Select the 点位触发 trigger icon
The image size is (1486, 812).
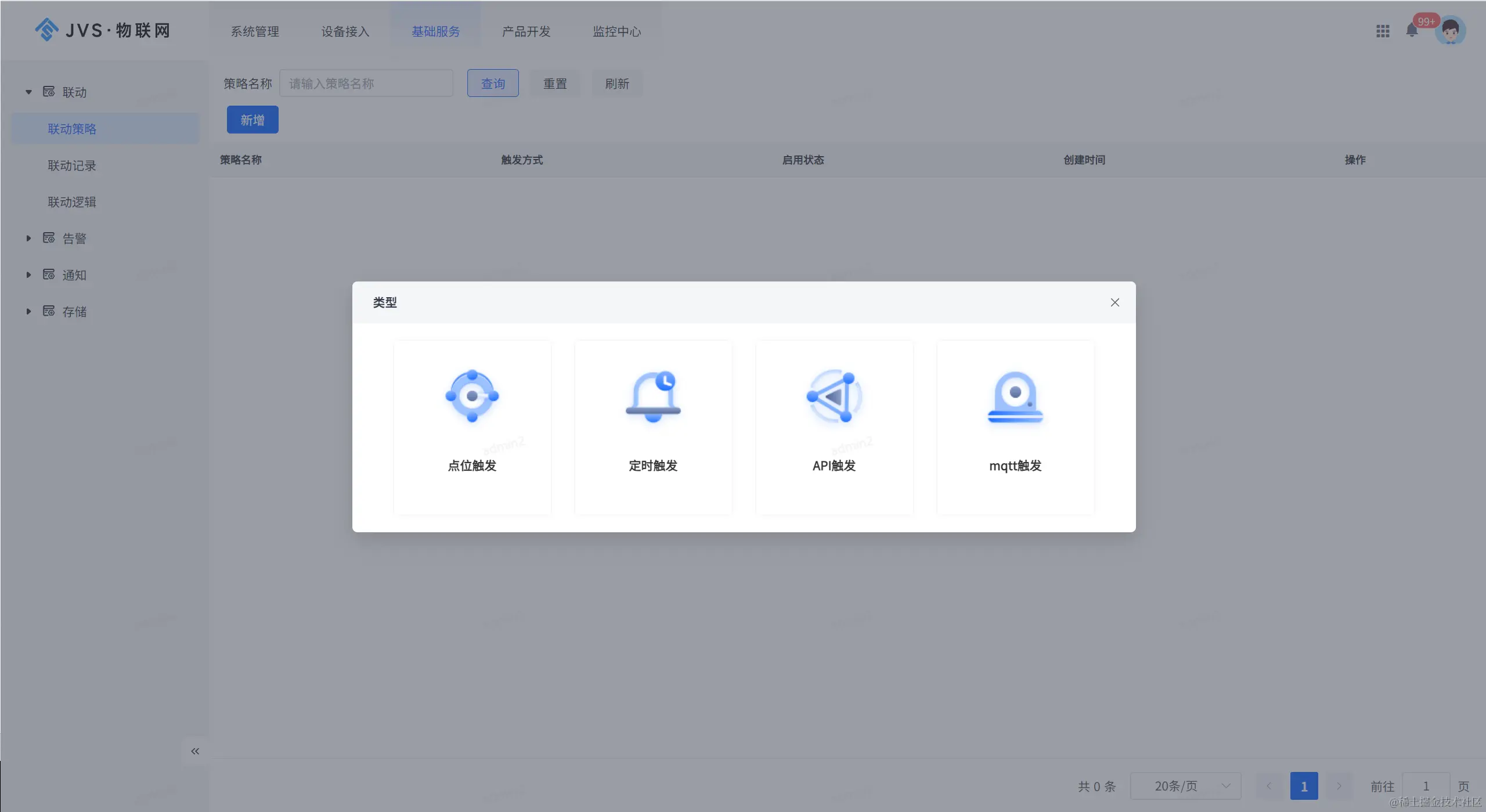tap(472, 396)
